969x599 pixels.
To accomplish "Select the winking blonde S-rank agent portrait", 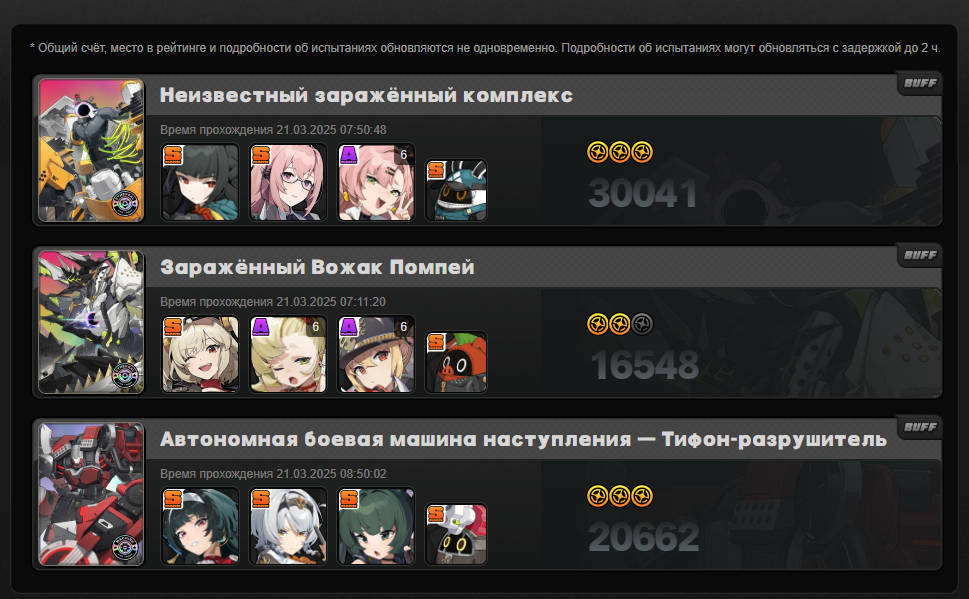I will click(x=200, y=354).
